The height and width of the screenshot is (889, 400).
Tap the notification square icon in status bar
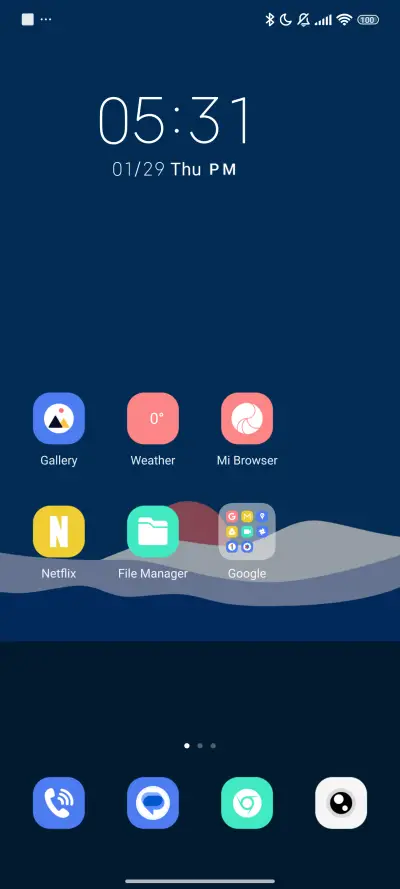[x=27, y=20]
